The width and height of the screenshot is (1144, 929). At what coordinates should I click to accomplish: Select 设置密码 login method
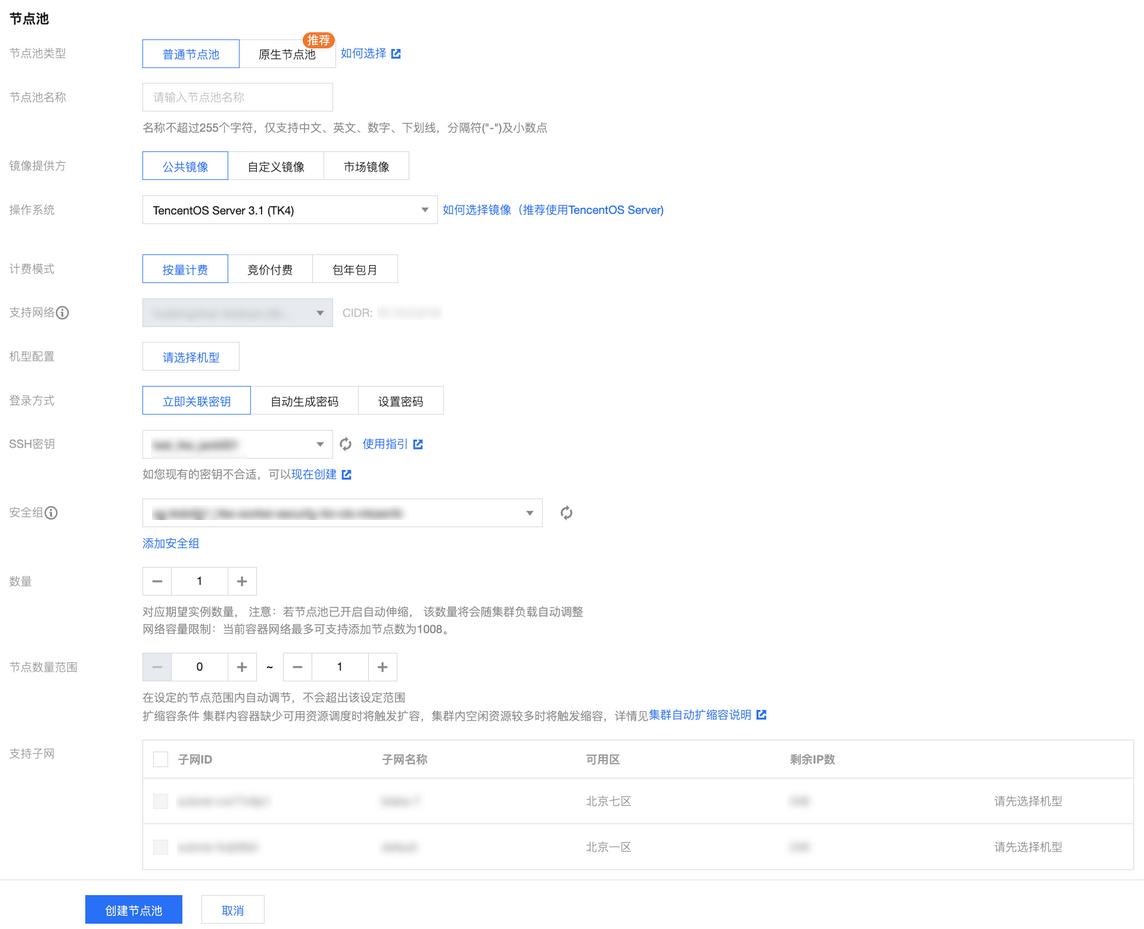click(x=401, y=401)
